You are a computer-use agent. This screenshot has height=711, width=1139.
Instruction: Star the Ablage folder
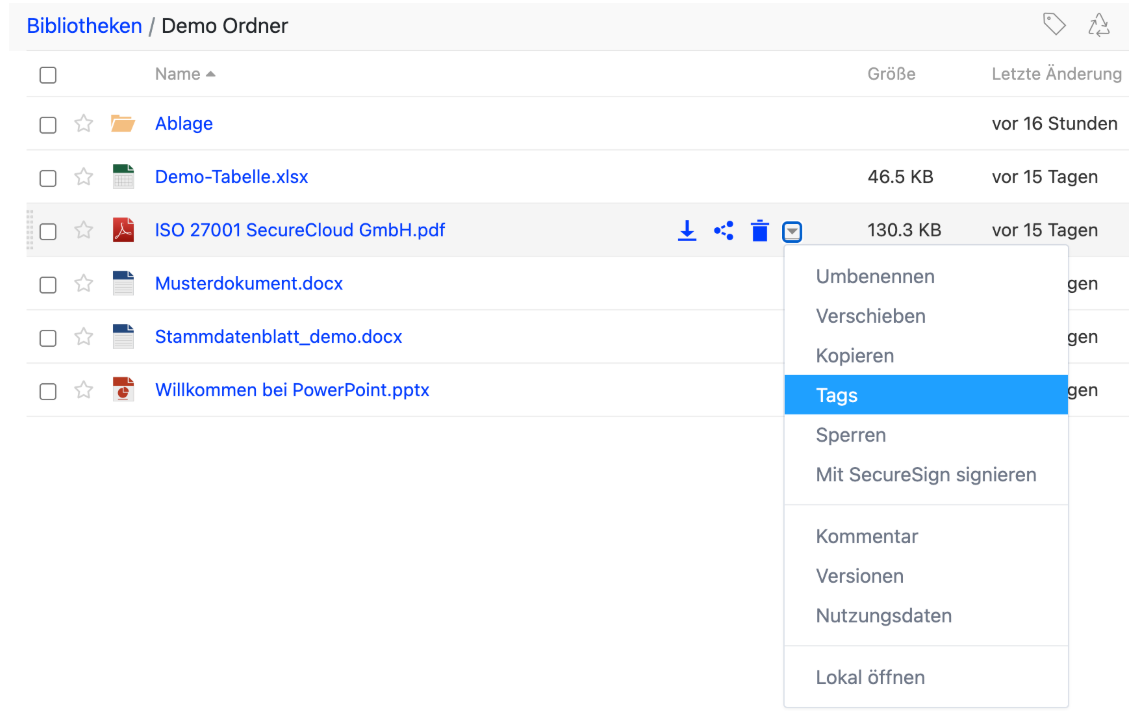tap(84, 123)
